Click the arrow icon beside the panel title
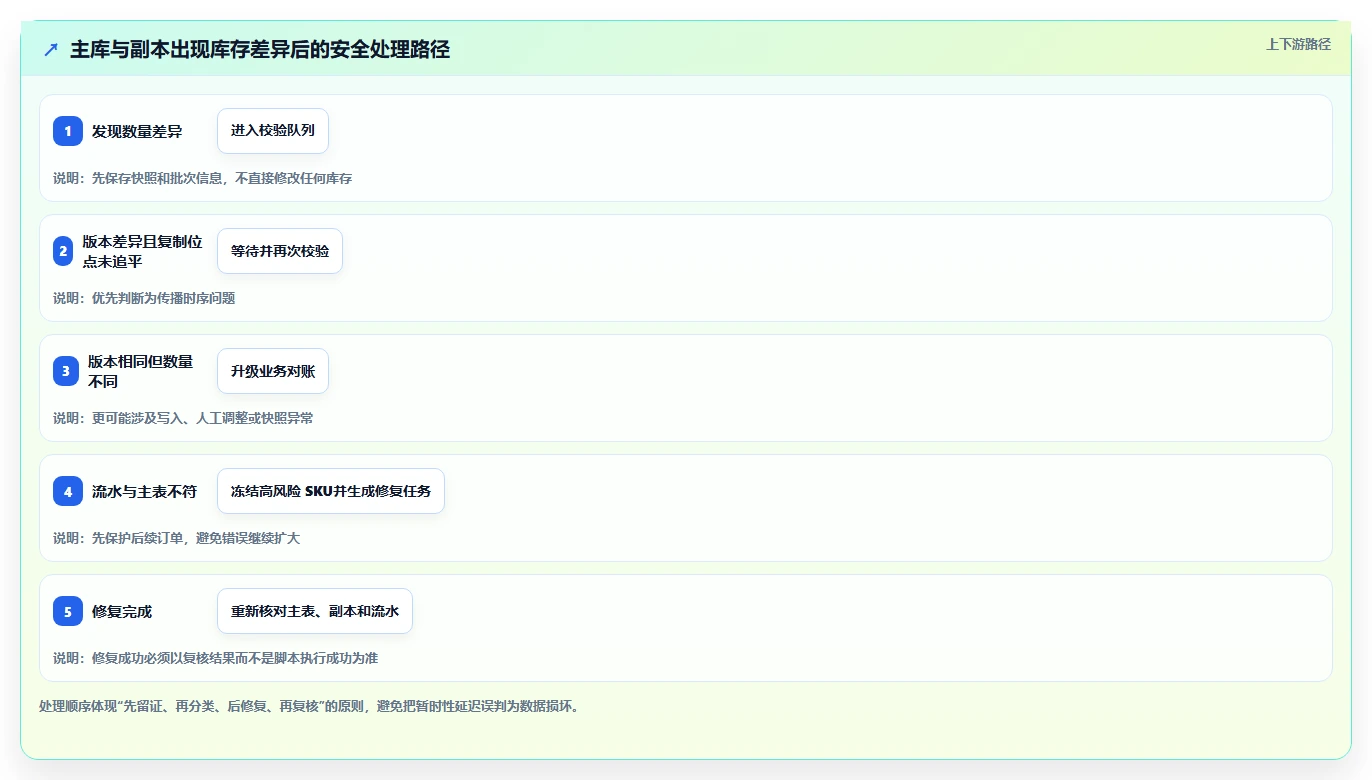This screenshot has width=1372, height=780. 51,49
